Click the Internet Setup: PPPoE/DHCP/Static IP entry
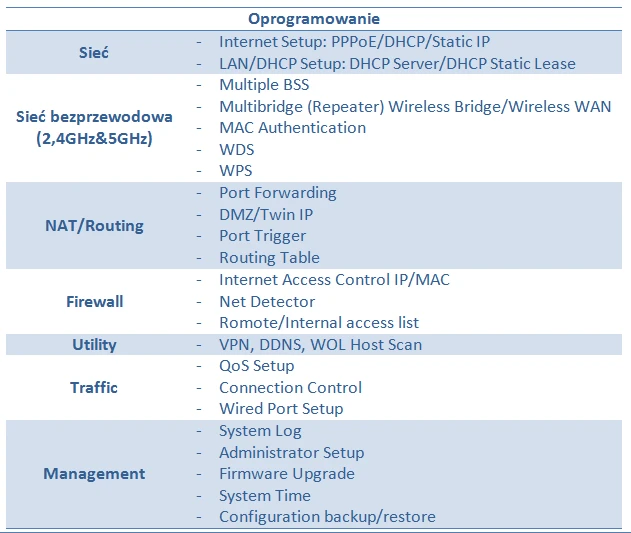This screenshot has height=533, width=631. point(354,42)
